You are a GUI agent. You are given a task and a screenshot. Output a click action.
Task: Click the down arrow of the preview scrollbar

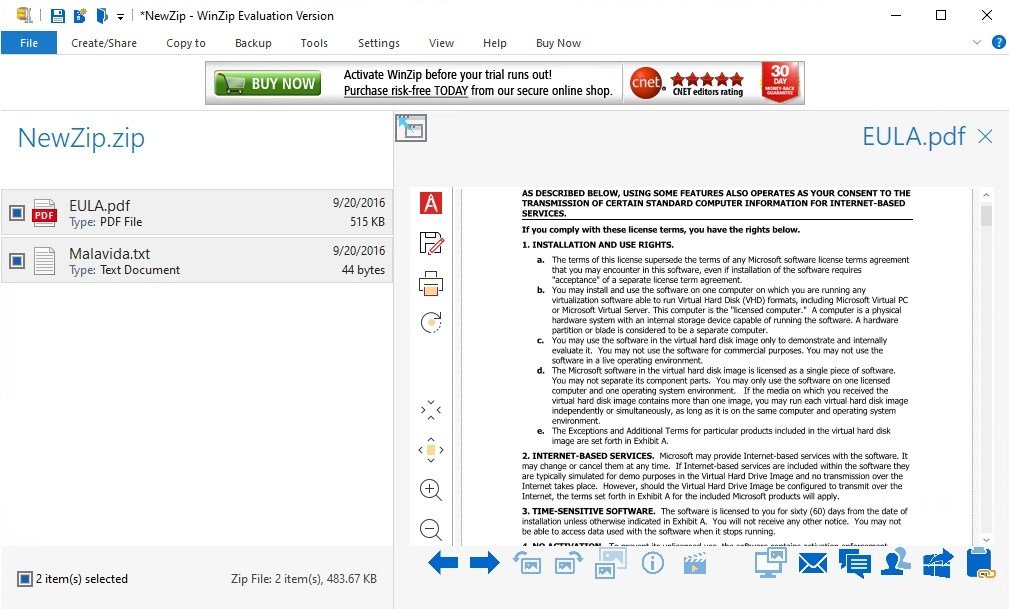pos(986,540)
